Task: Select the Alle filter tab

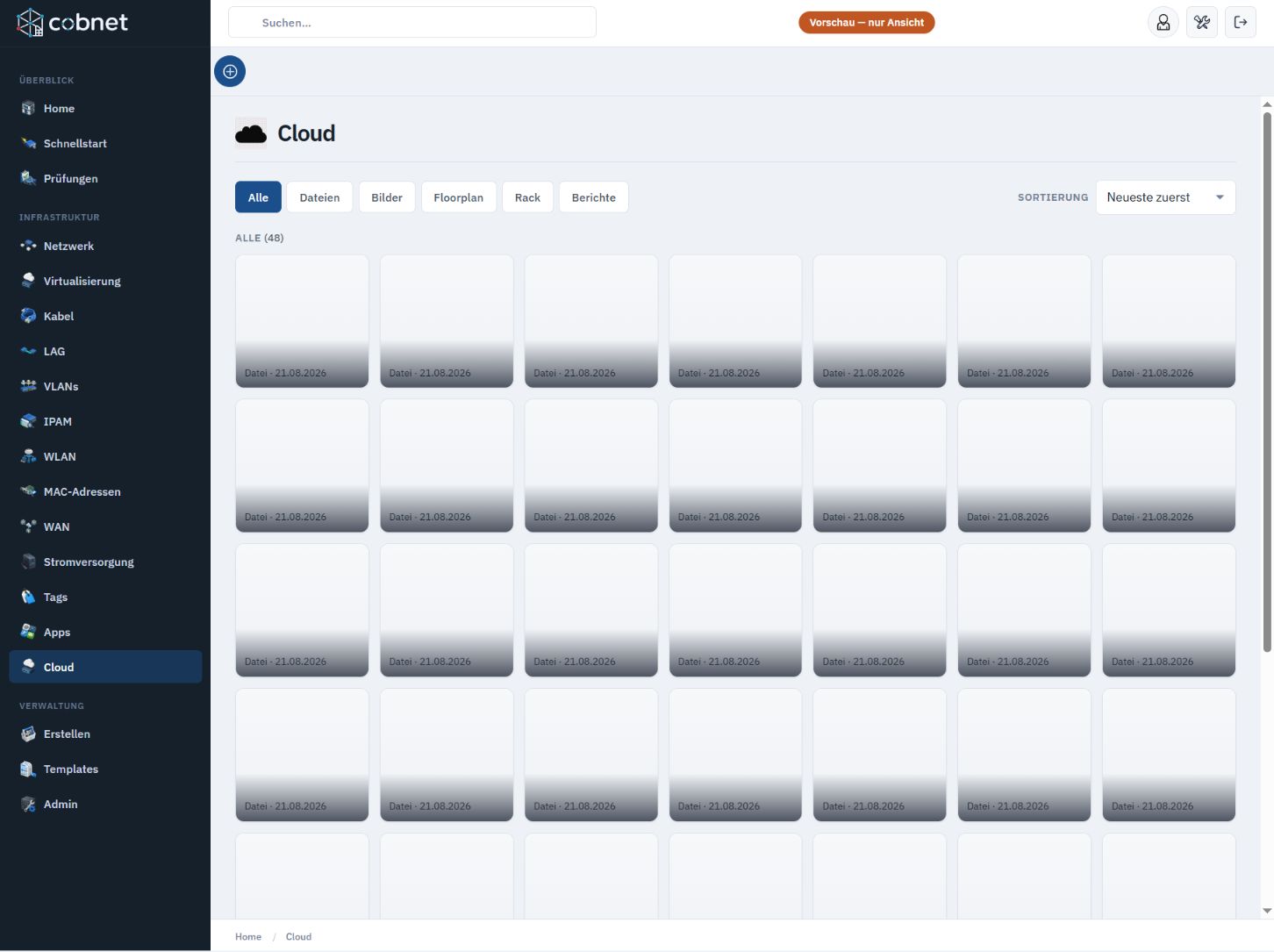Action: point(258,197)
